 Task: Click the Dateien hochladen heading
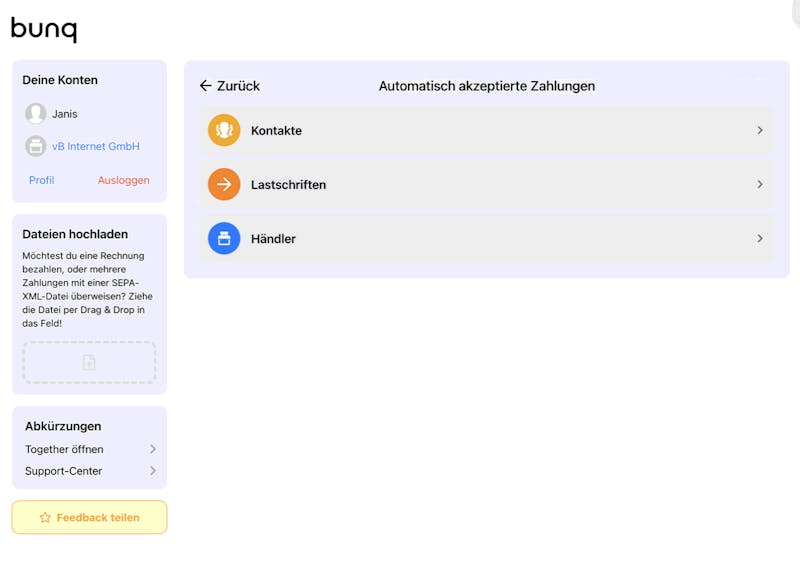point(75,234)
